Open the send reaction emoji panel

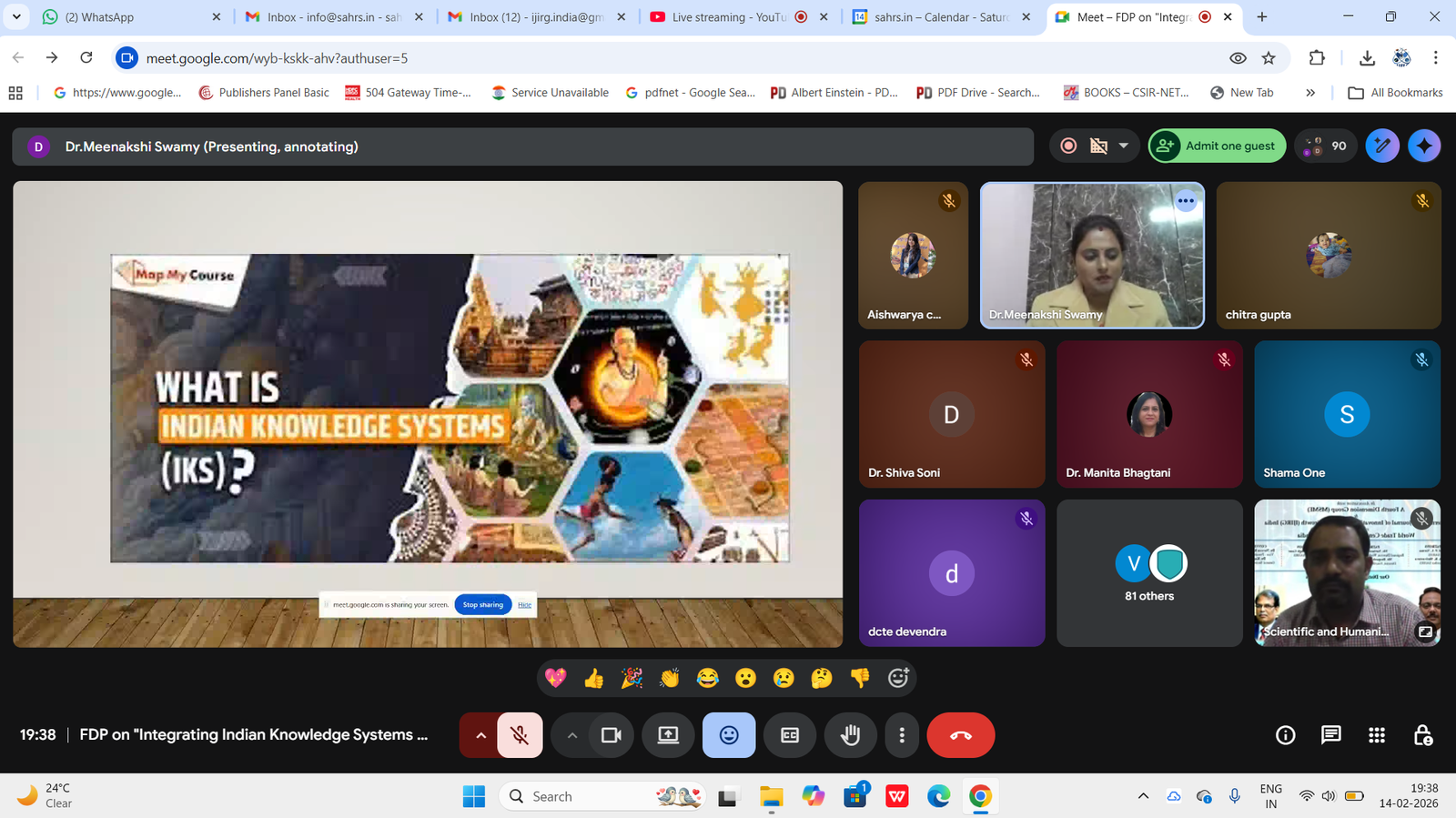coord(728,735)
